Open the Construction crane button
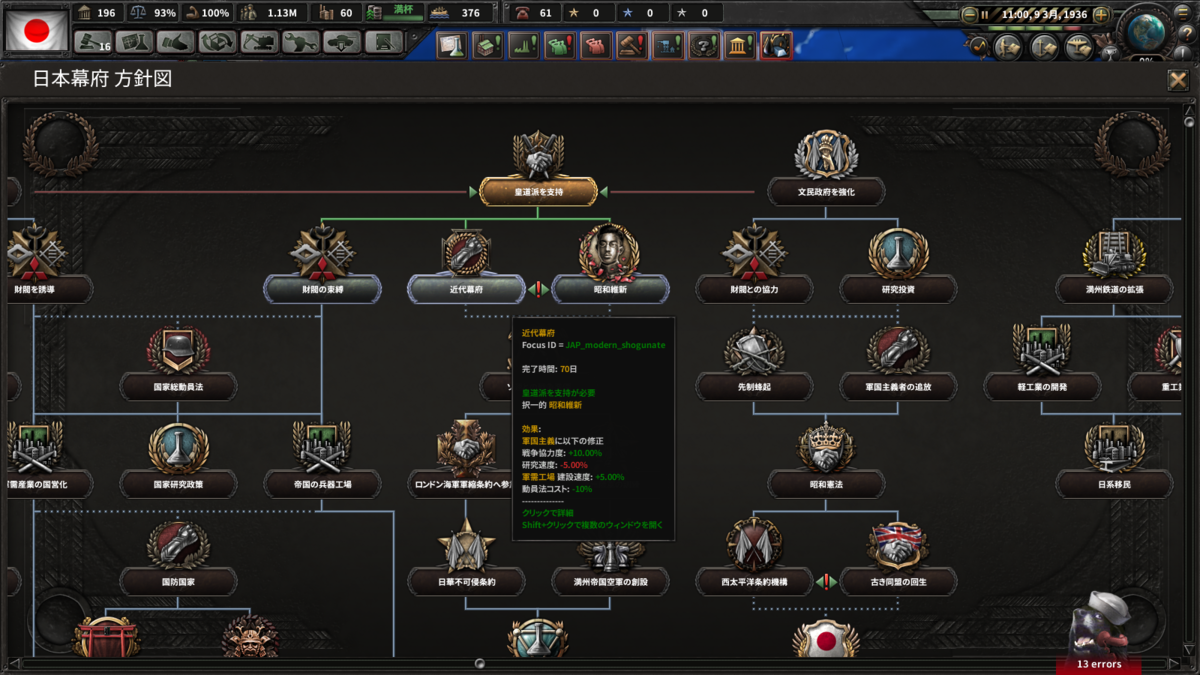Viewport: 1200px width, 675px height. (258, 43)
